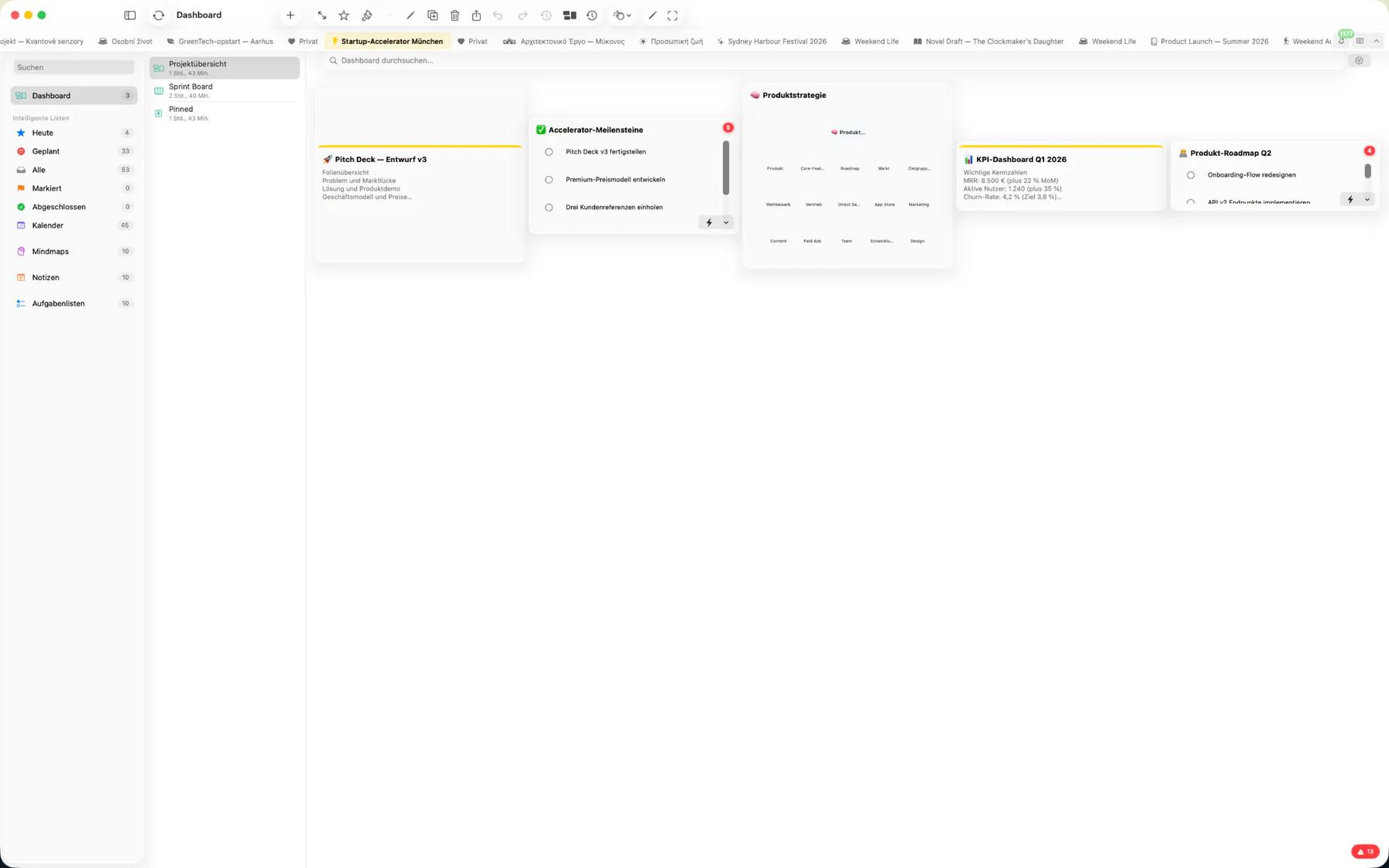Click the notification bell icon
1389x868 pixels.
[1341, 41]
